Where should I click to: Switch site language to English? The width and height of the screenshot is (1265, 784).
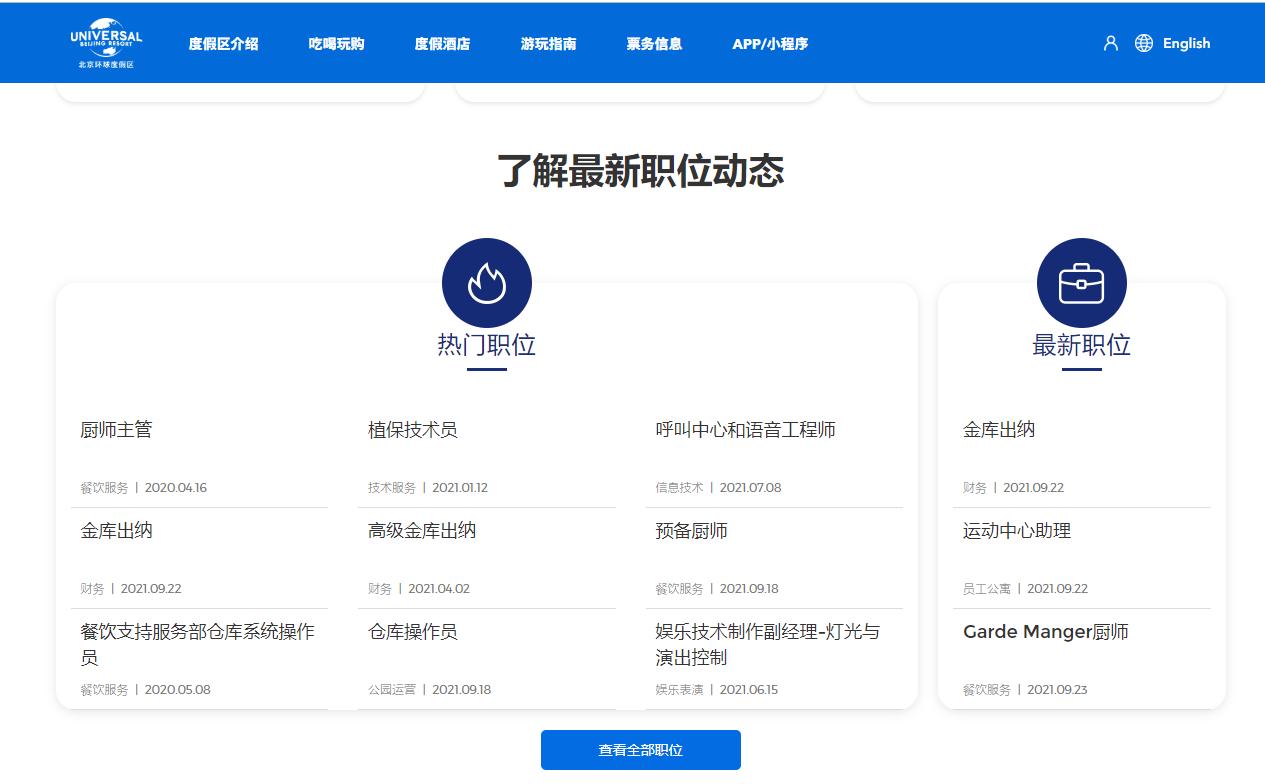coord(1186,43)
